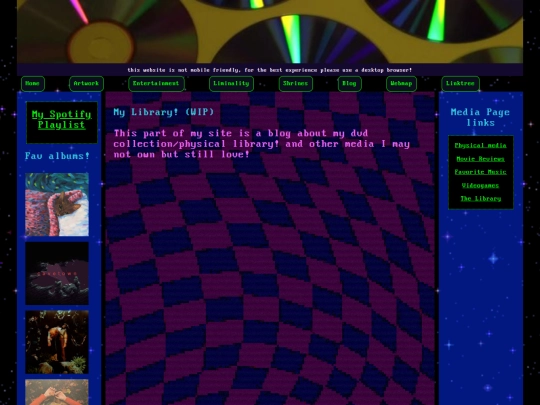Viewport: 540px width, 405px height.
Task: Click the 'Fav albums!' heading
Action: [57, 156]
